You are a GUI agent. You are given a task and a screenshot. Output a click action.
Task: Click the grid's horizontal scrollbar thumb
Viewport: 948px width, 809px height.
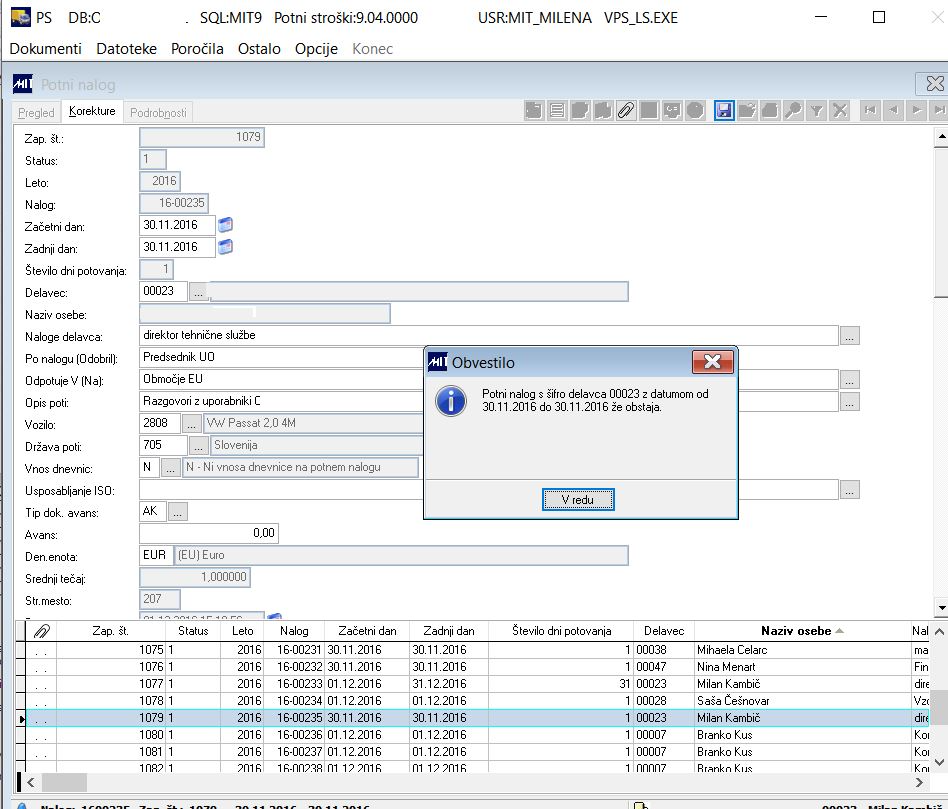[65, 782]
